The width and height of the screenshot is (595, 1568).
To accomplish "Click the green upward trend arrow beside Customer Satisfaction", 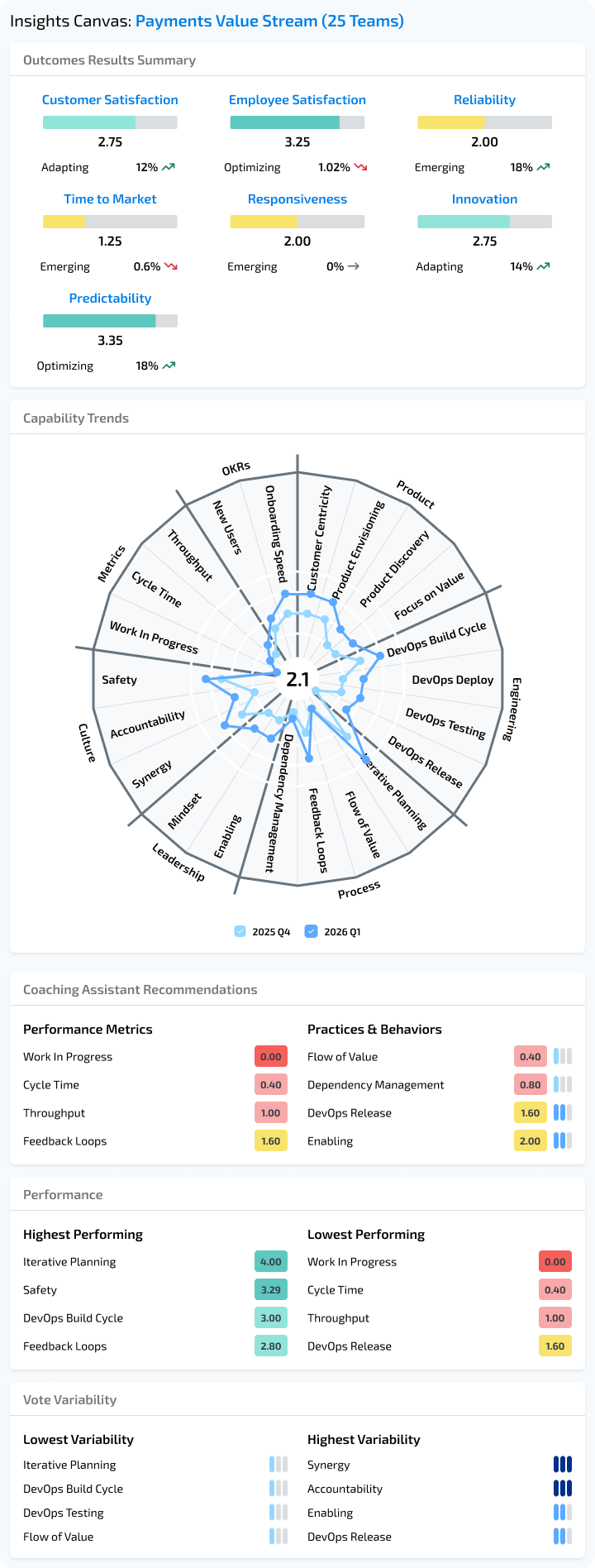I will (166, 167).
